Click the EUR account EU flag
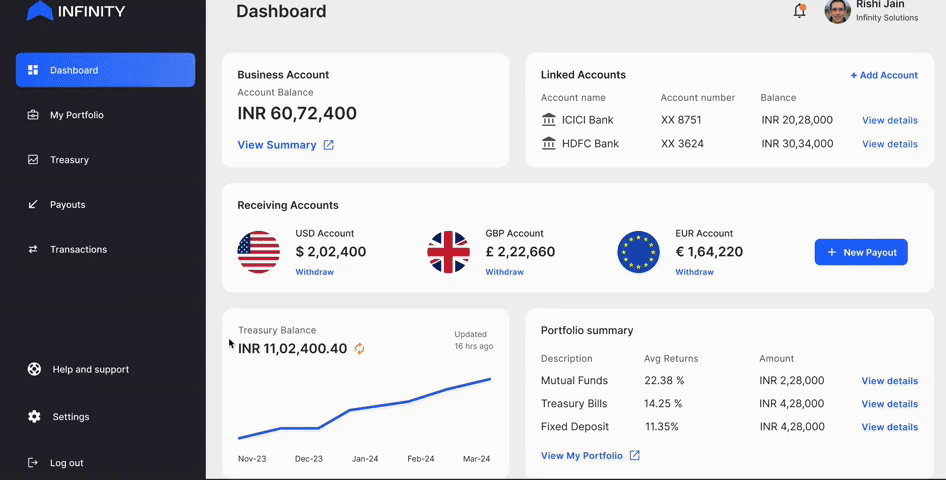This screenshot has height=480, width=946. click(638, 252)
